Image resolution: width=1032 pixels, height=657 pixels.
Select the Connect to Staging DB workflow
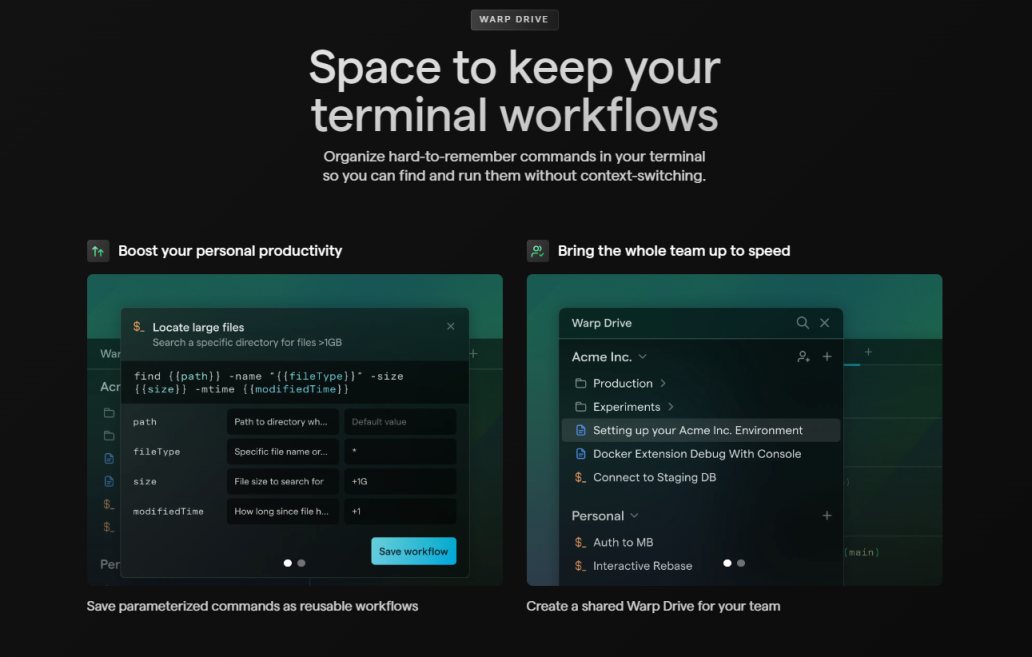(x=654, y=478)
